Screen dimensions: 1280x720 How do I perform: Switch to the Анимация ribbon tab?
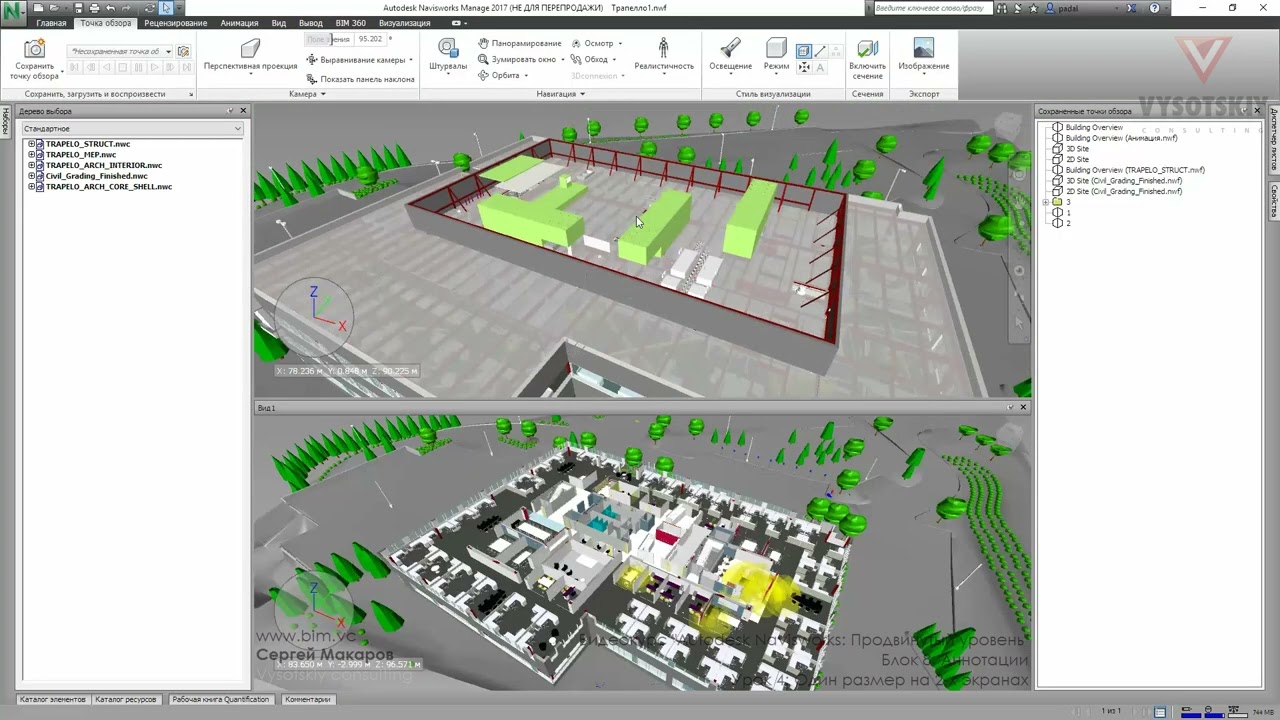(239, 23)
